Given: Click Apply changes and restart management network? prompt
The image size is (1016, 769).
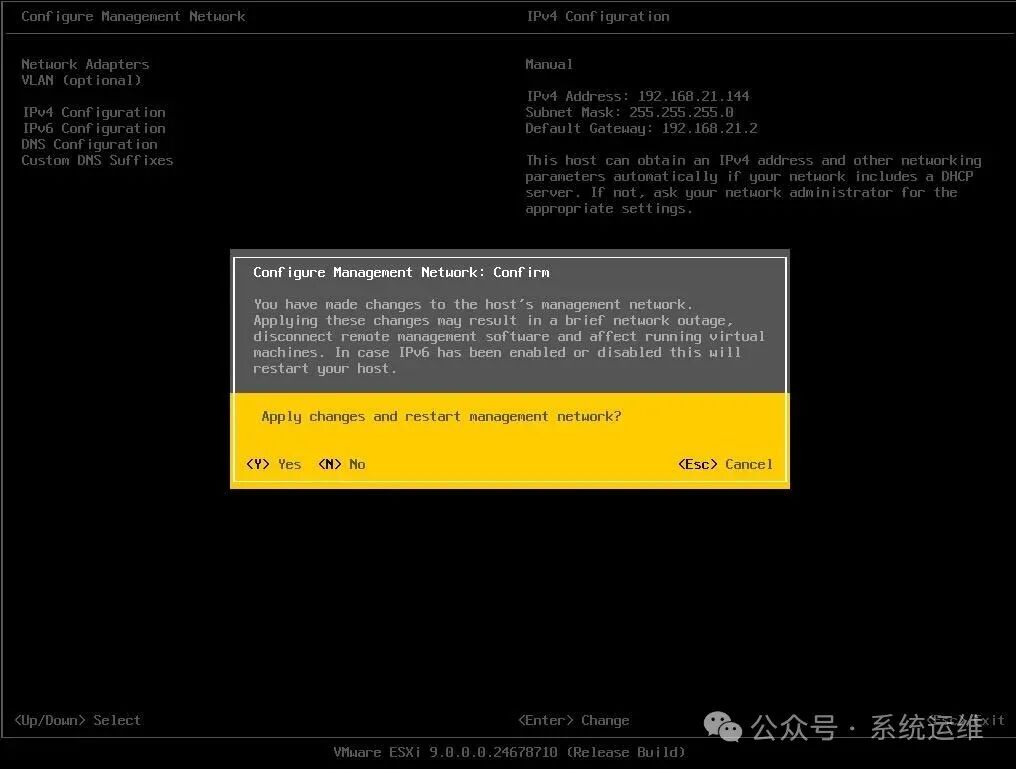Looking at the screenshot, I should pos(441,417).
